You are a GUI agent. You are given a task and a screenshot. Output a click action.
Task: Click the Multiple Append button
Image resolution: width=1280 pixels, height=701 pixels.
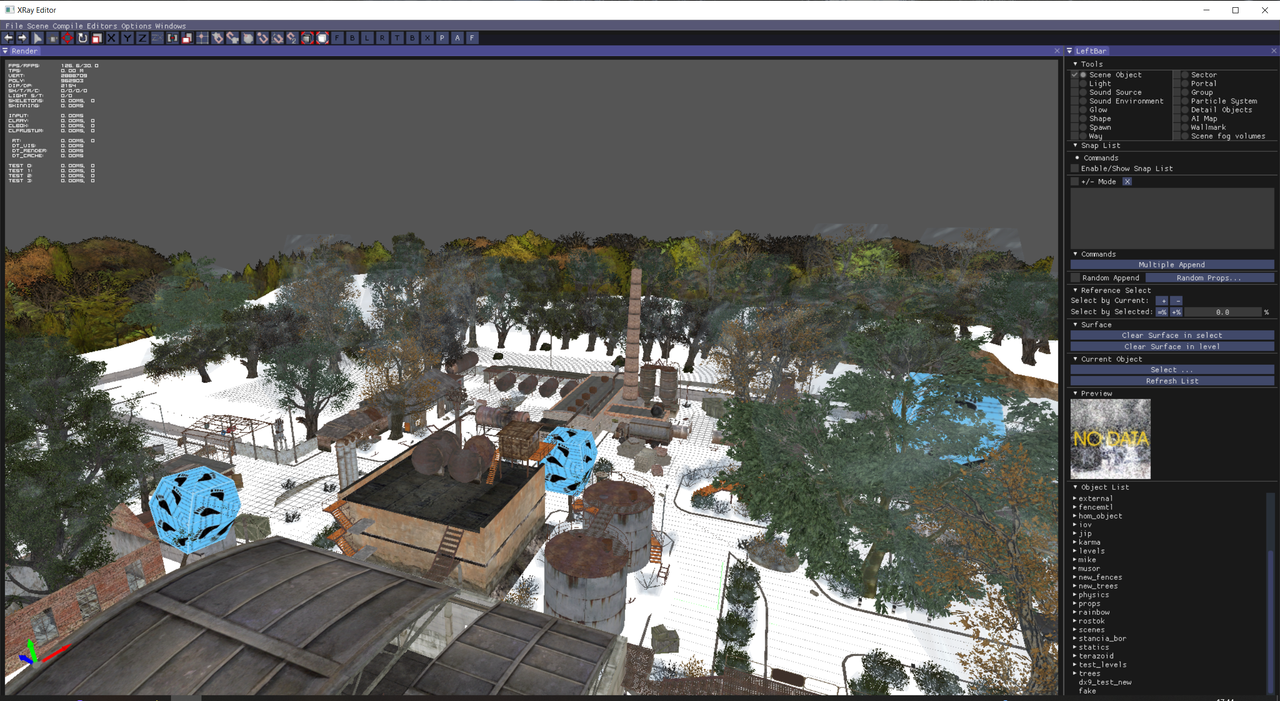1172,265
